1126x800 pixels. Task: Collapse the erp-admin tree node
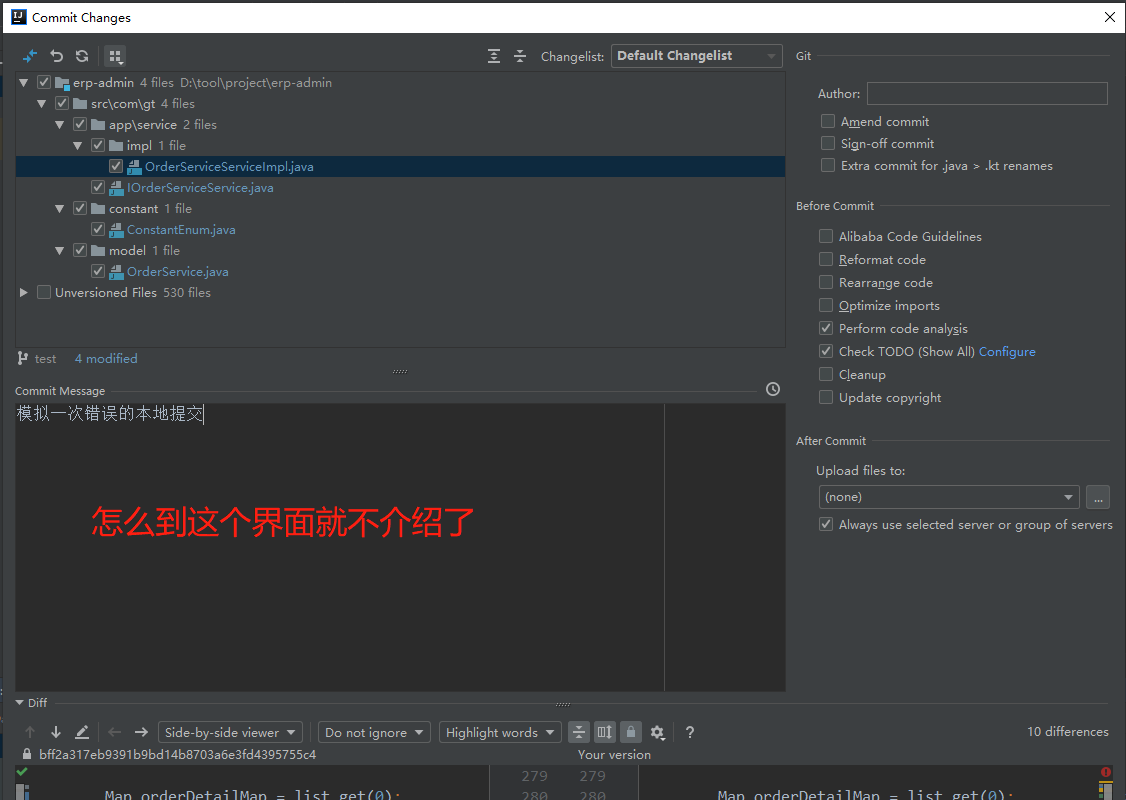point(24,83)
